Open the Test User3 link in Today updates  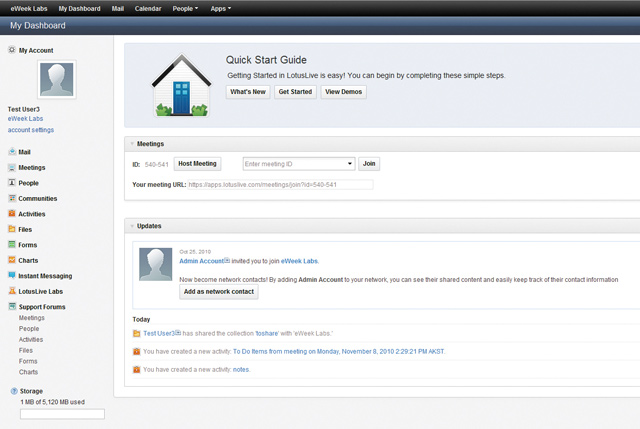159,333
